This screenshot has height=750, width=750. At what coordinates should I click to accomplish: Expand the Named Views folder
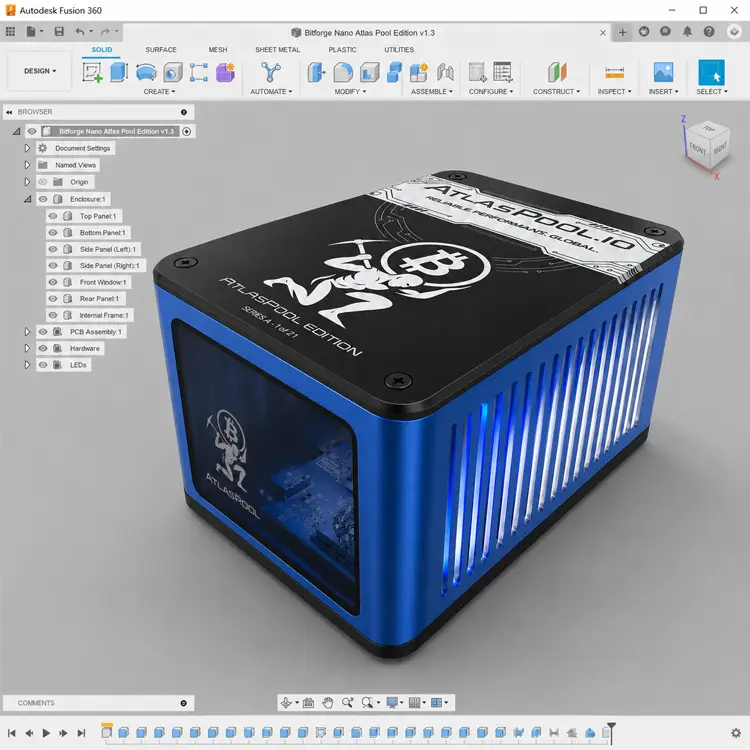pyautogui.click(x=27, y=165)
